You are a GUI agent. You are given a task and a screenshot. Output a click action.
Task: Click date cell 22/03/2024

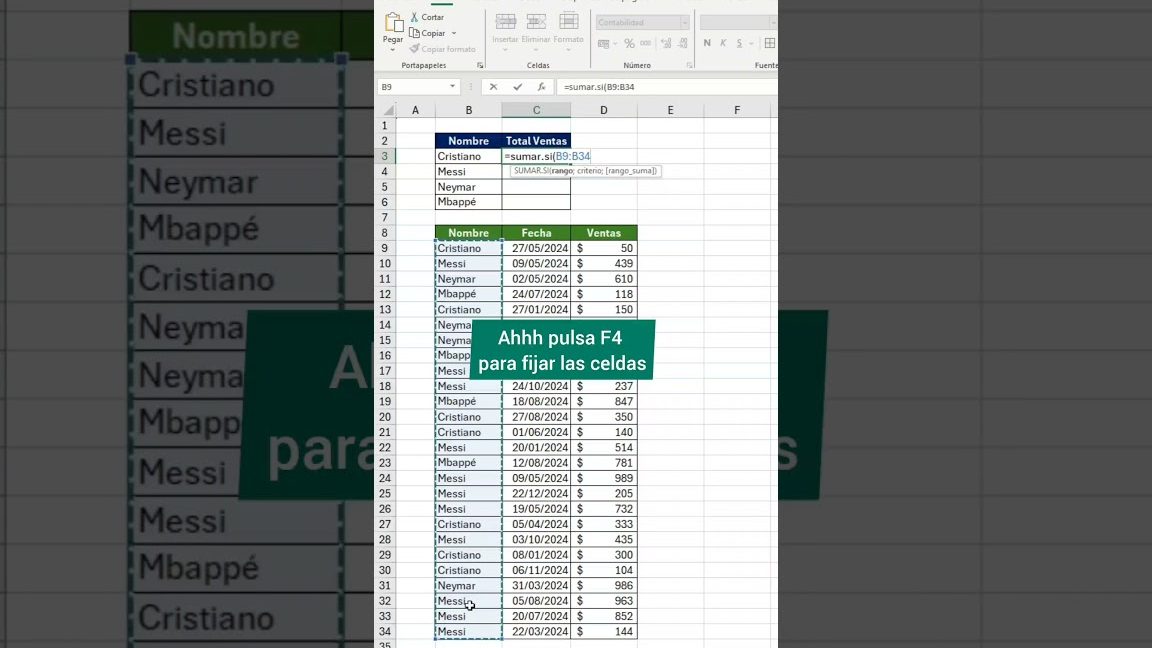[x=536, y=632]
